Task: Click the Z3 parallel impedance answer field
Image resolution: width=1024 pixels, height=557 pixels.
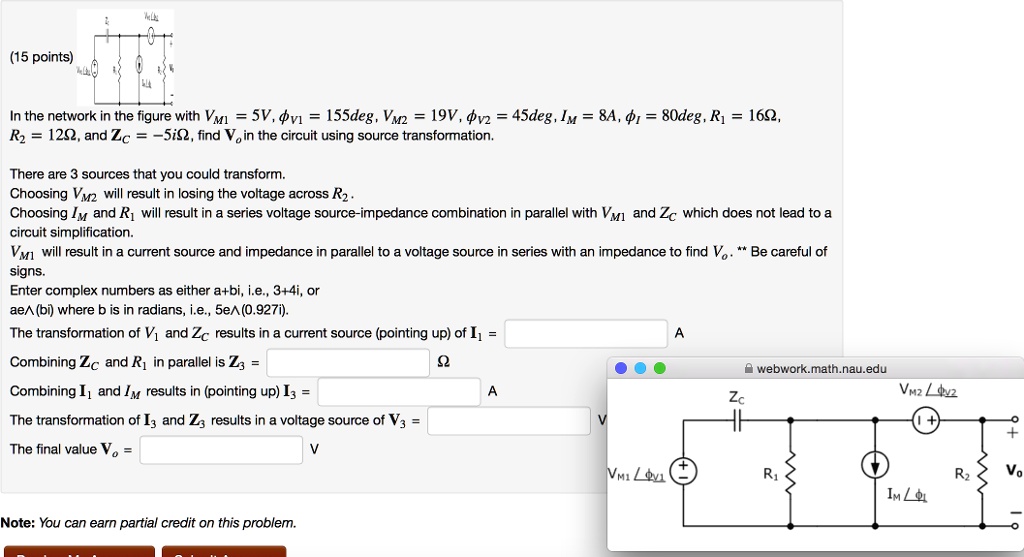Action: (348, 362)
